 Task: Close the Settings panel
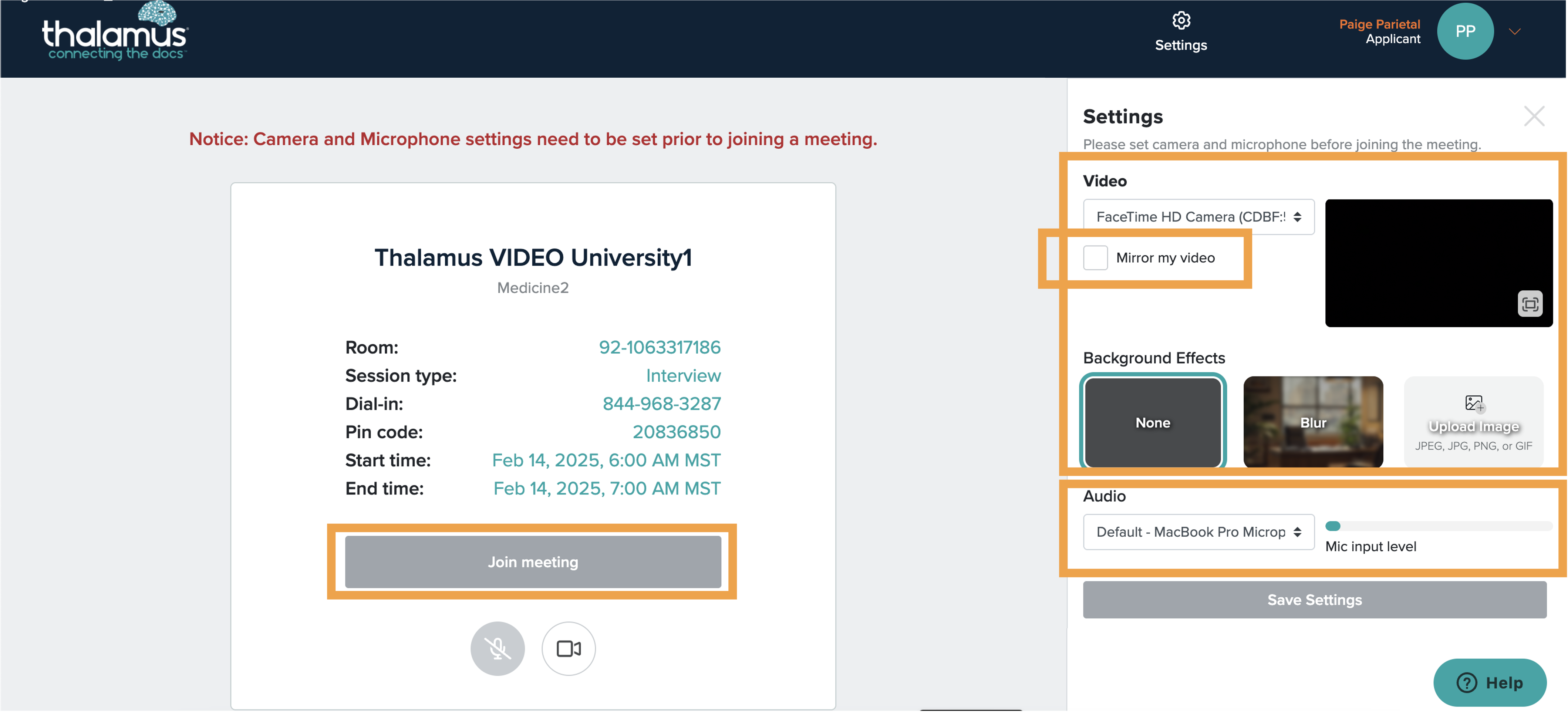(1534, 116)
